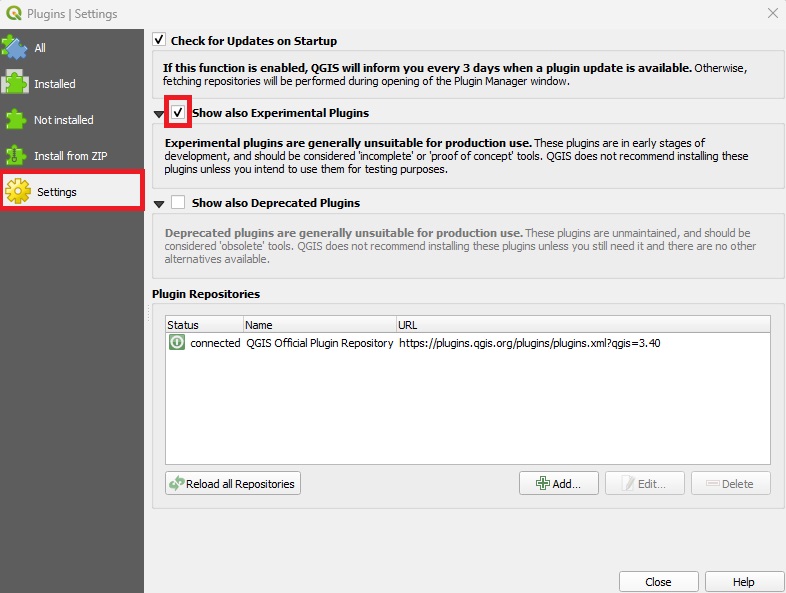Click the All plugins puzzle icon
The height and width of the screenshot is (593, 786).
[14, 48]
